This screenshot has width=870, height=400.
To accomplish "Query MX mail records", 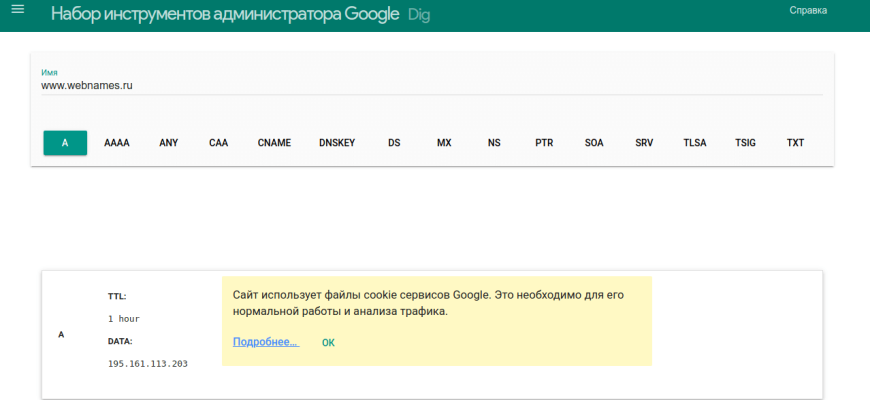I will (444, 143).
